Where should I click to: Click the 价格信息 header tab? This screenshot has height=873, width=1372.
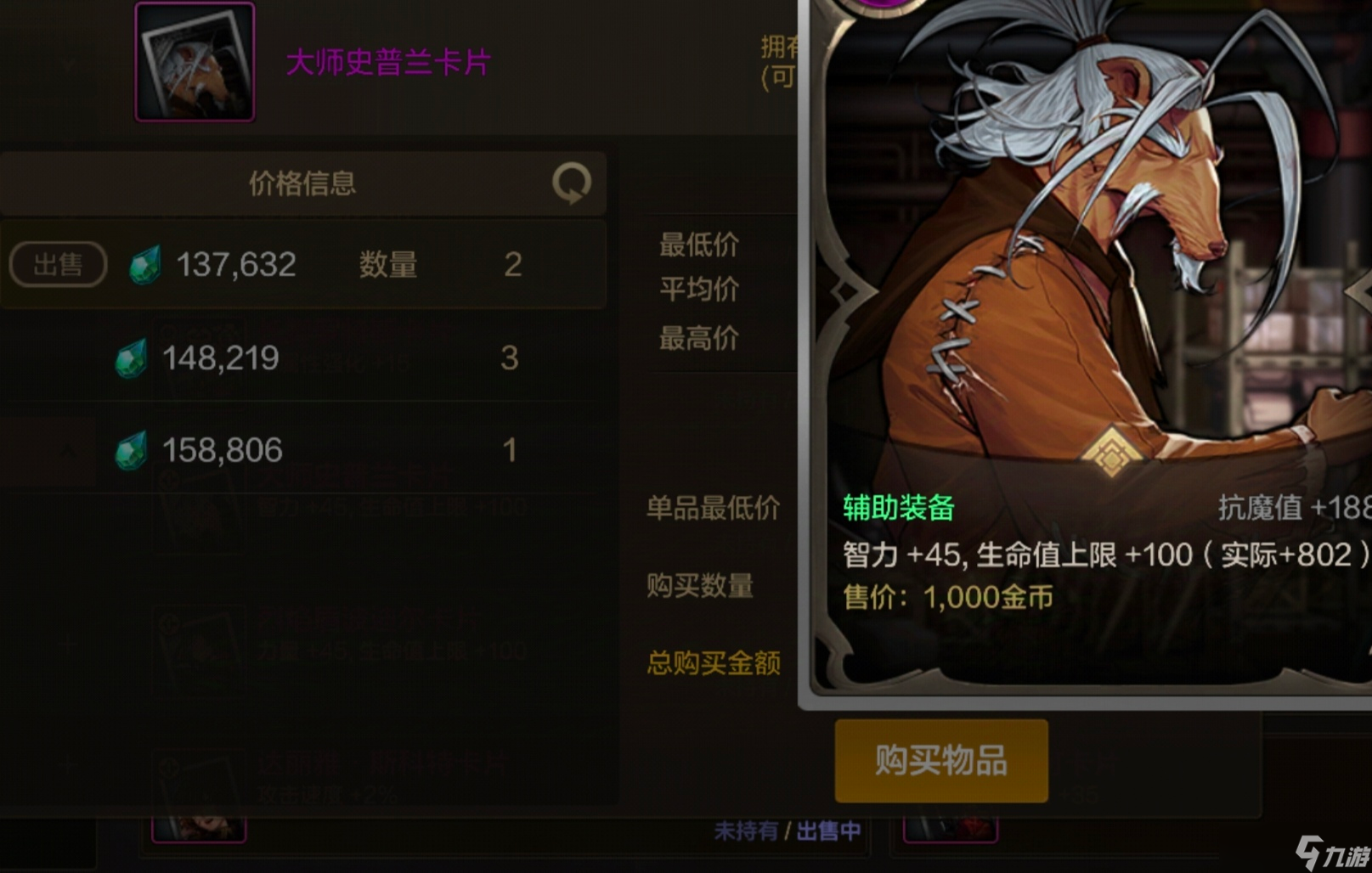pos(302,183)
